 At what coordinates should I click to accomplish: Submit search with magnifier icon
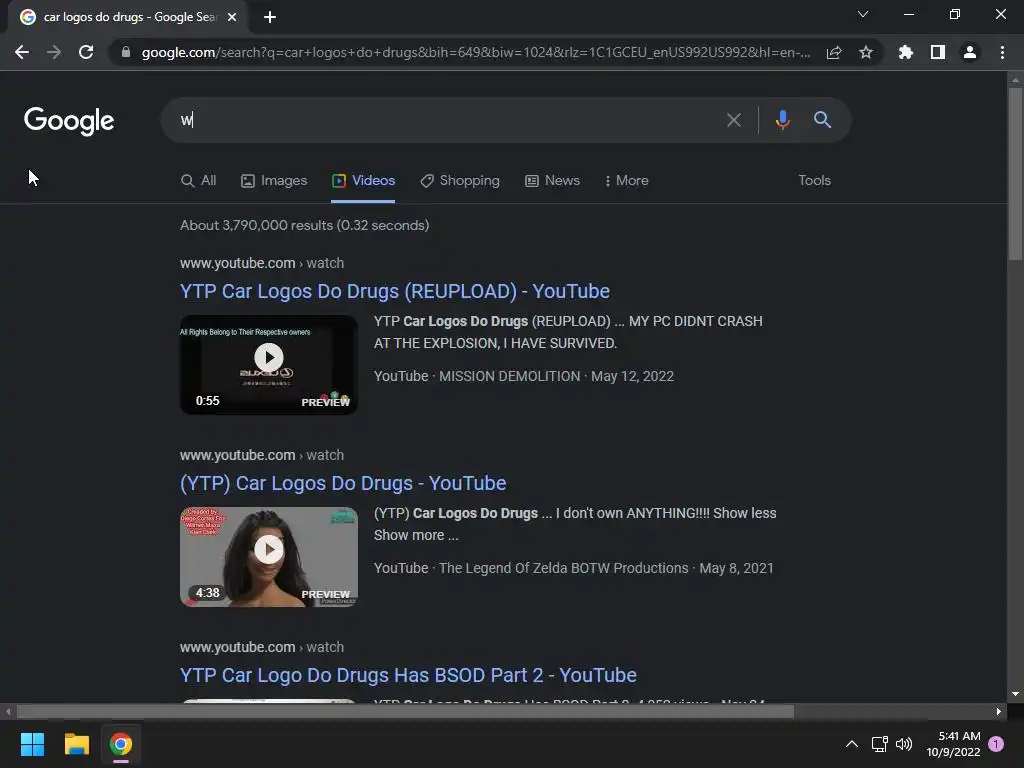pos(822,120)
